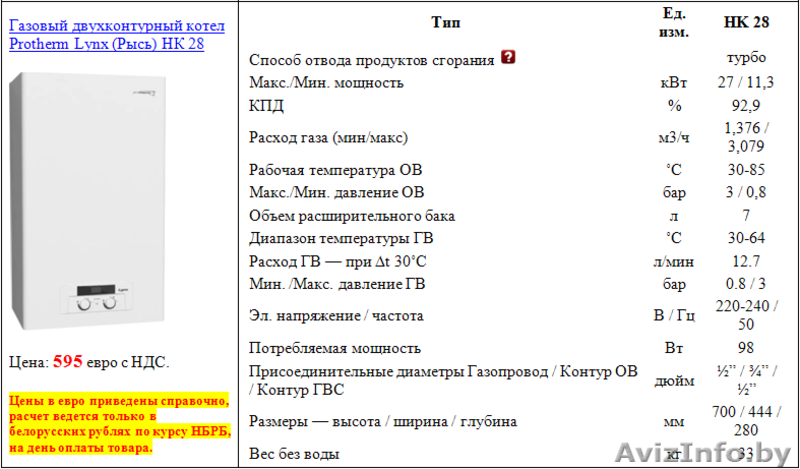Select 'Диапазон температуры ГВ' label
The image size is (800, 469).
tap(341, 238)
